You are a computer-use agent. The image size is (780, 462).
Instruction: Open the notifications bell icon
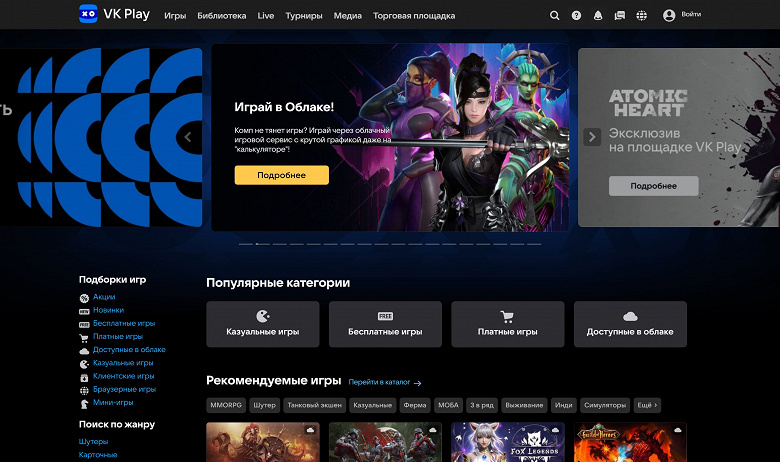(598, 15)
